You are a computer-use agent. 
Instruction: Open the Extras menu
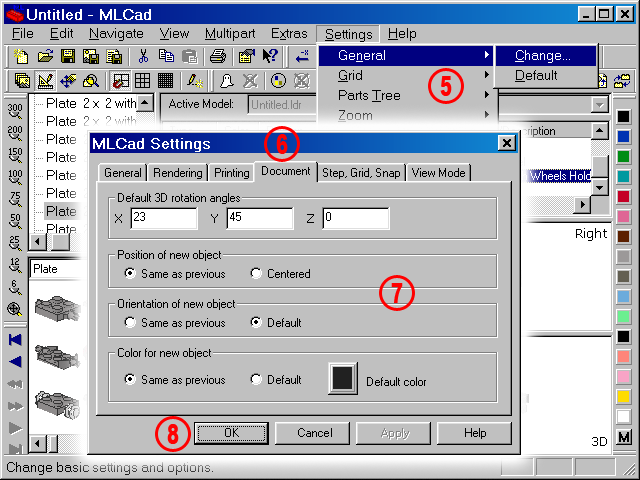click(289, 33)
